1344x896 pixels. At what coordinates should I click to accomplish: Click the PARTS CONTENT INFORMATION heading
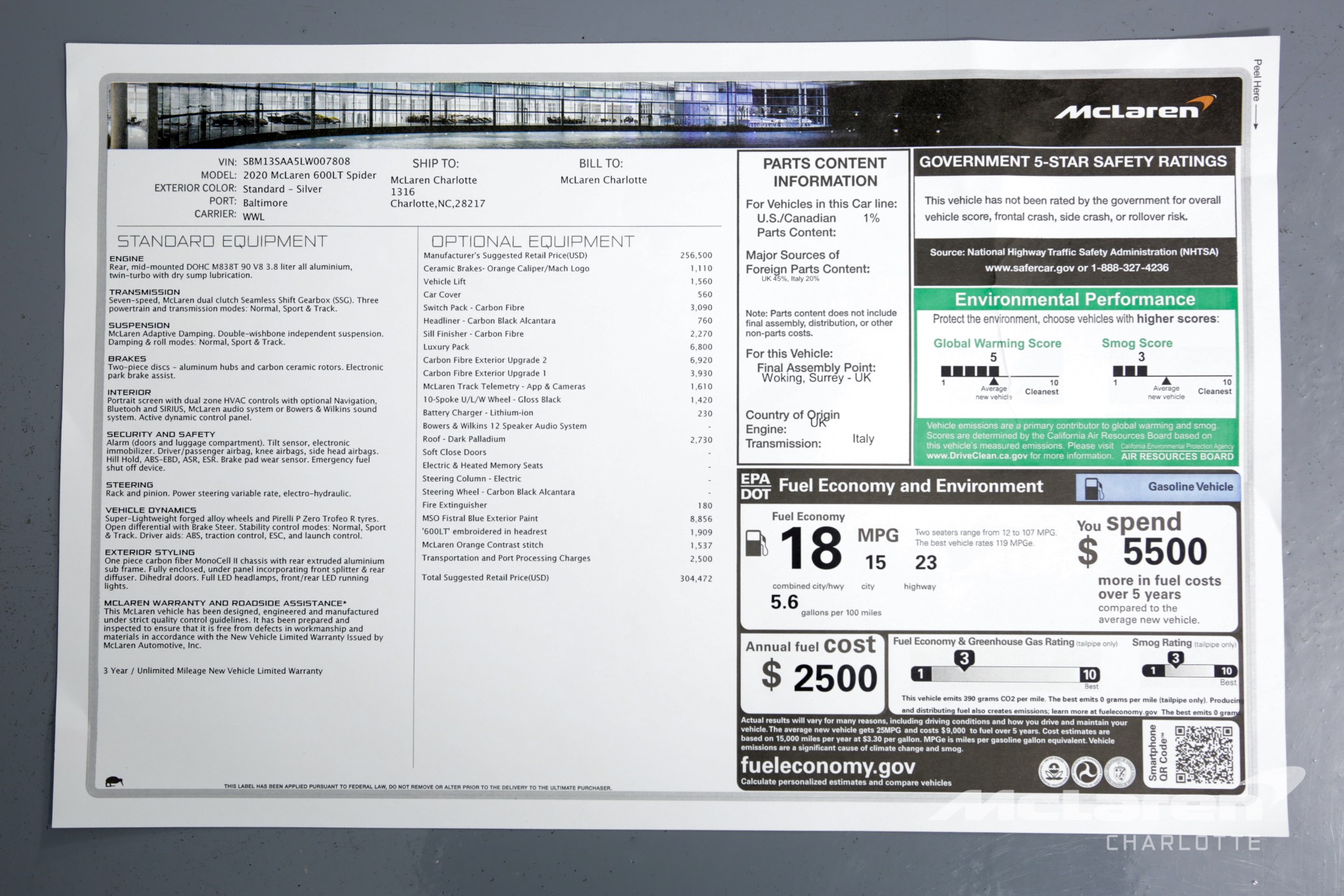(825, 172)
